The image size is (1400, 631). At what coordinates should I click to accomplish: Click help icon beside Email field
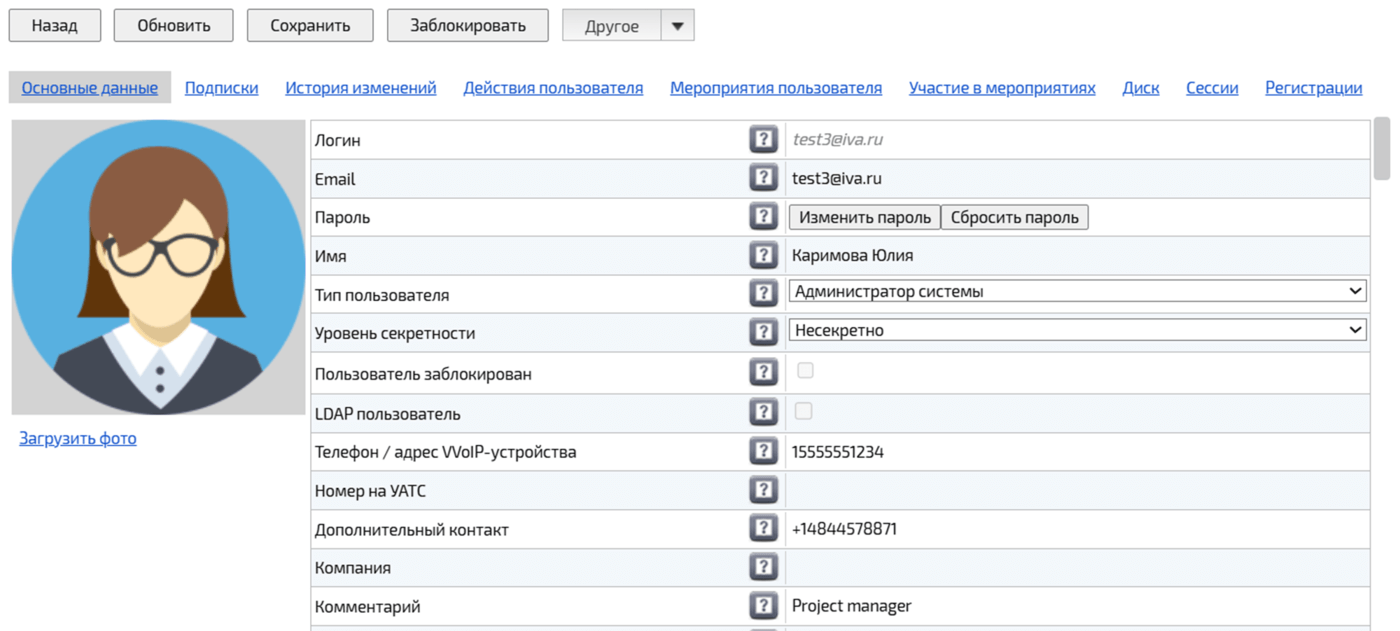763,178
